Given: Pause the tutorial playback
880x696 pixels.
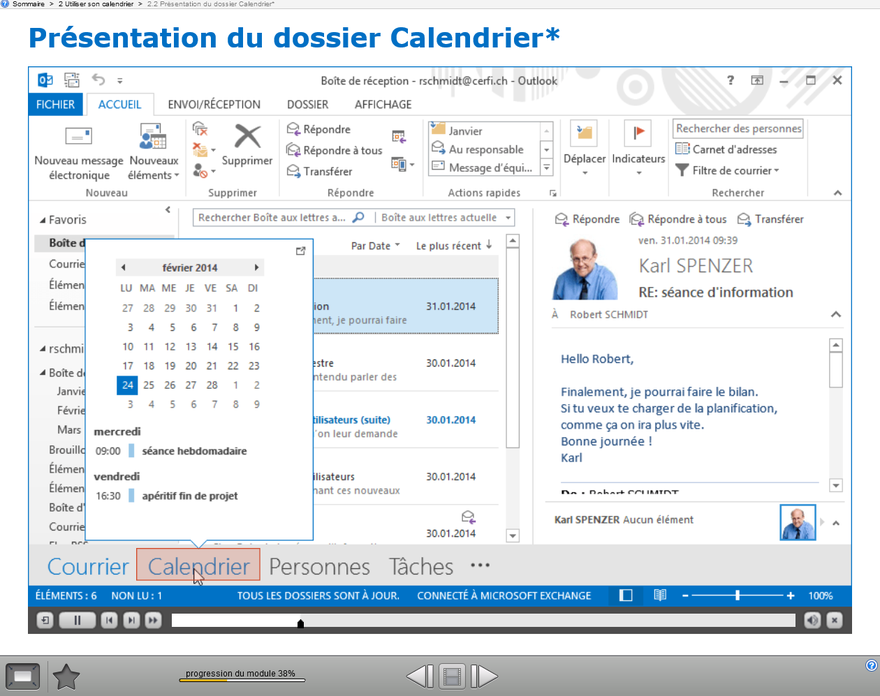Looking at the screenshot, I should point(77,620).
